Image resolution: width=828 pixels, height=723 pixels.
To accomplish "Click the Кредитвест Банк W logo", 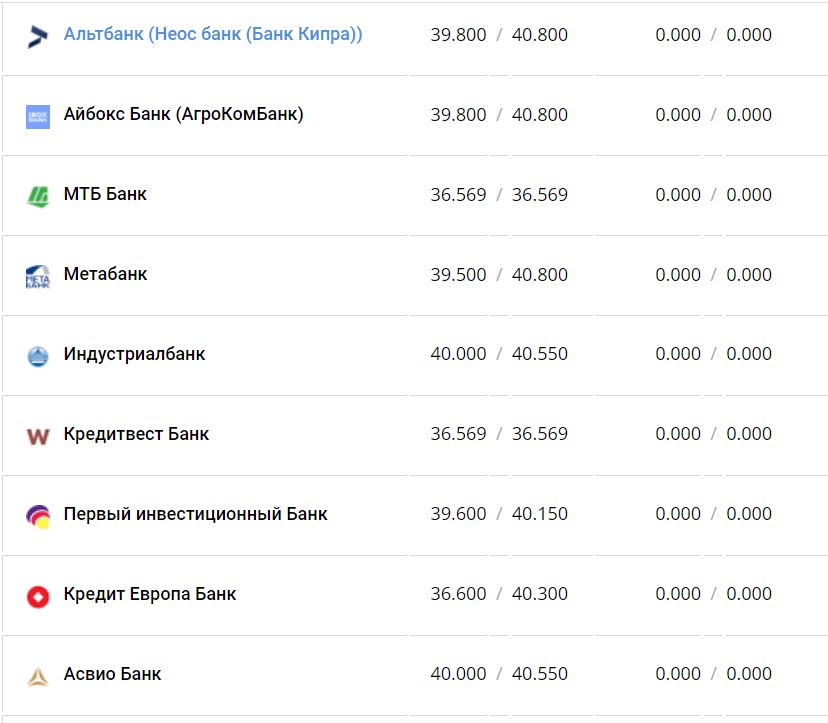I will pos(37,436).
